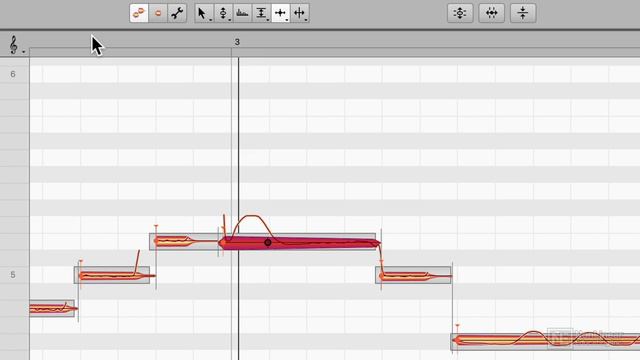The image size is (640, 360).
Task: Click bar 3 in the time ruler
Action: (x=237, y=42)
